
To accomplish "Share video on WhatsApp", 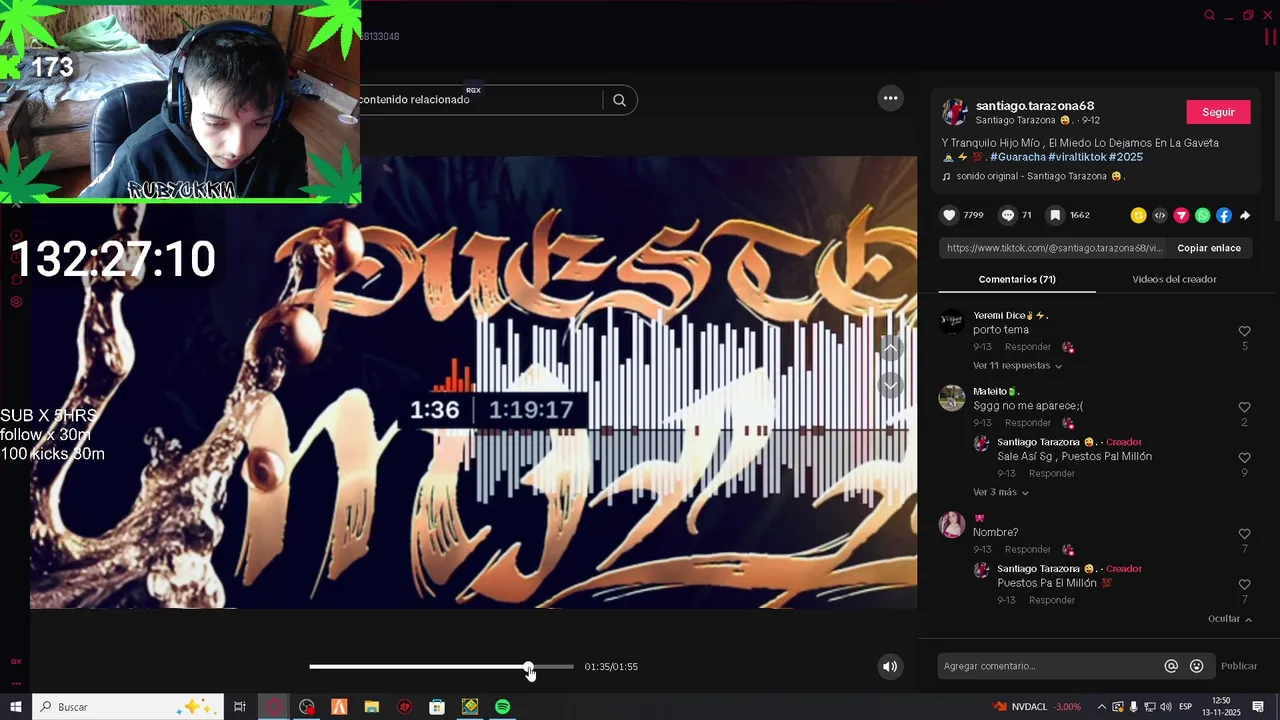I will tap(1202, 215).
